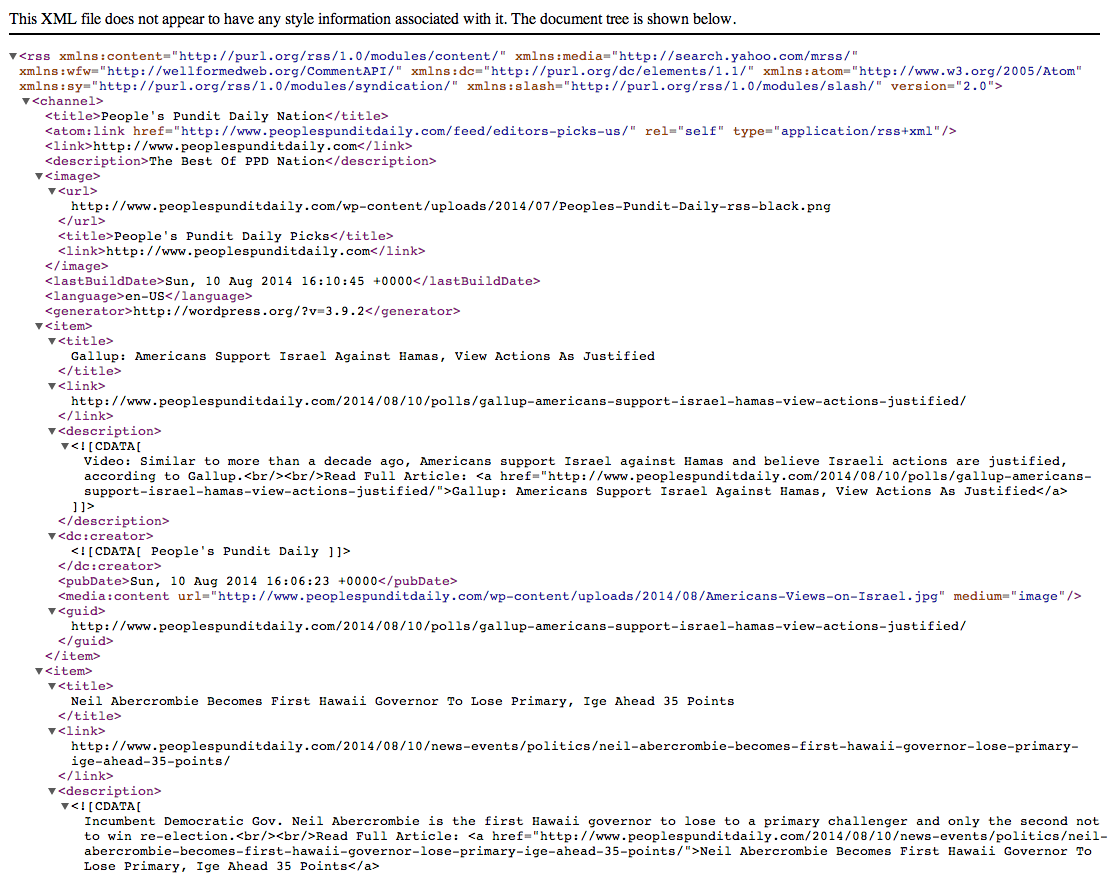1109x873 pixels.
Task: Collapse title node with Gallup headline
Action: pos(52,341)
